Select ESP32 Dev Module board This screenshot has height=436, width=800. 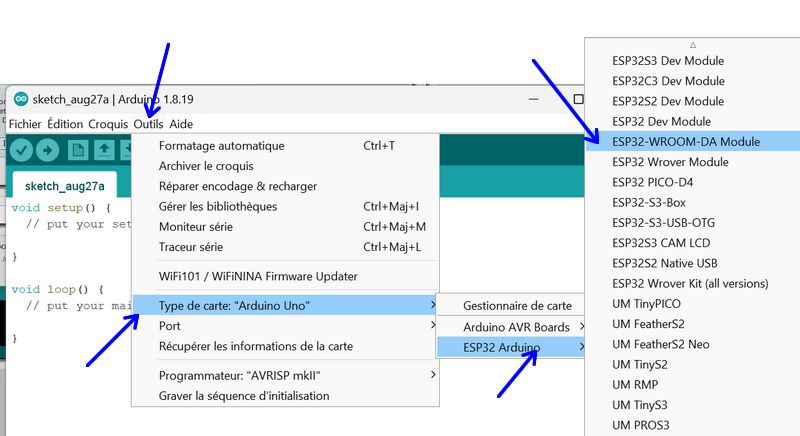coord(693,121)
